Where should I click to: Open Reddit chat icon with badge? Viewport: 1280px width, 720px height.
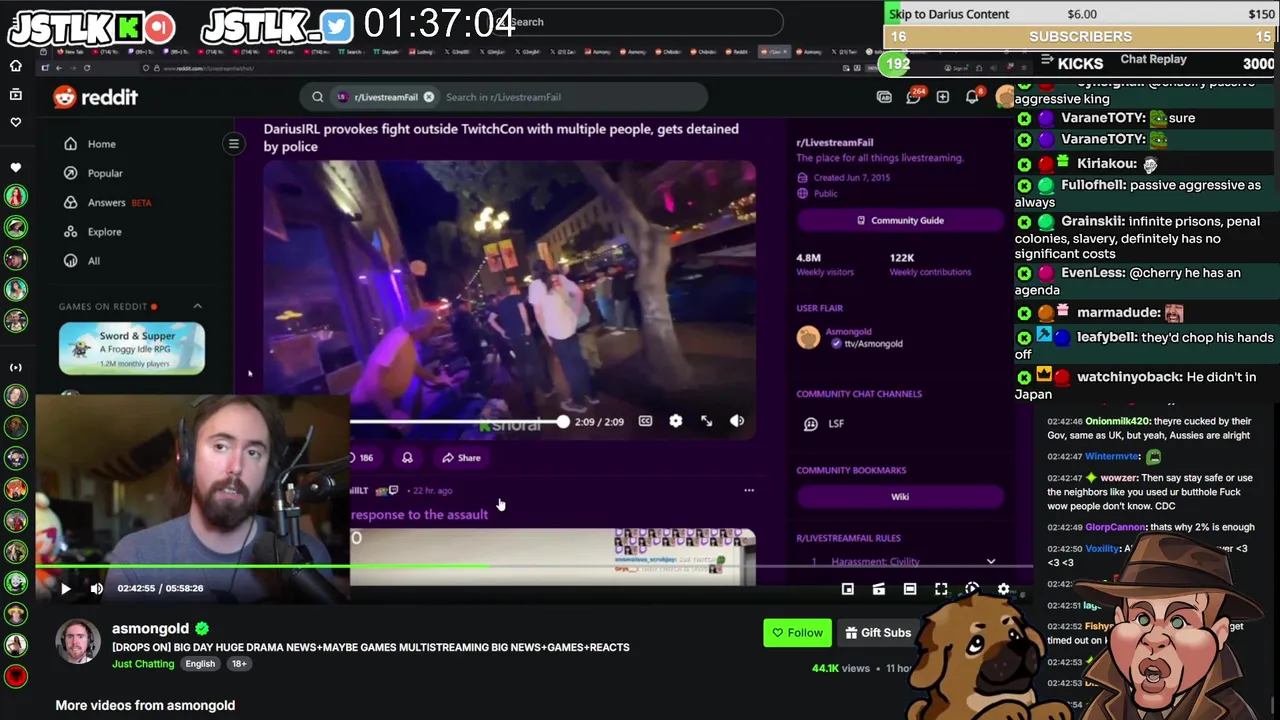pyautogui.click(x=913, y=97)
